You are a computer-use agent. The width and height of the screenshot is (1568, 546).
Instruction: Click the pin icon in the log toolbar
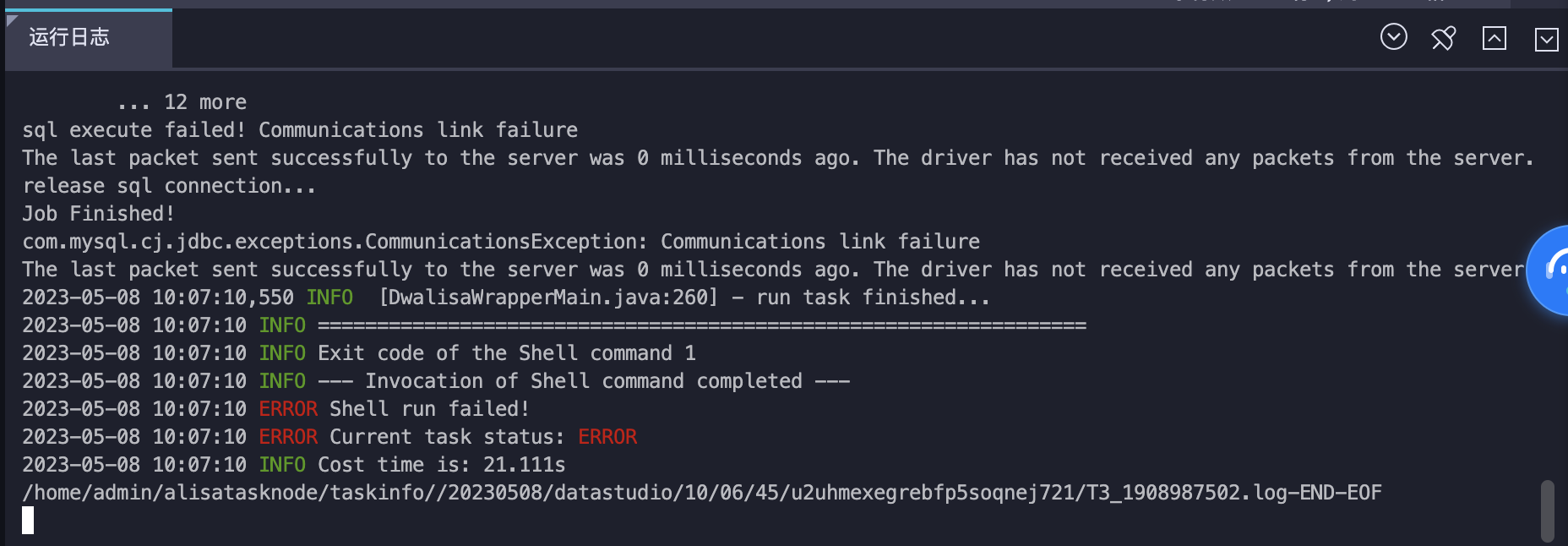(1444, 38)
